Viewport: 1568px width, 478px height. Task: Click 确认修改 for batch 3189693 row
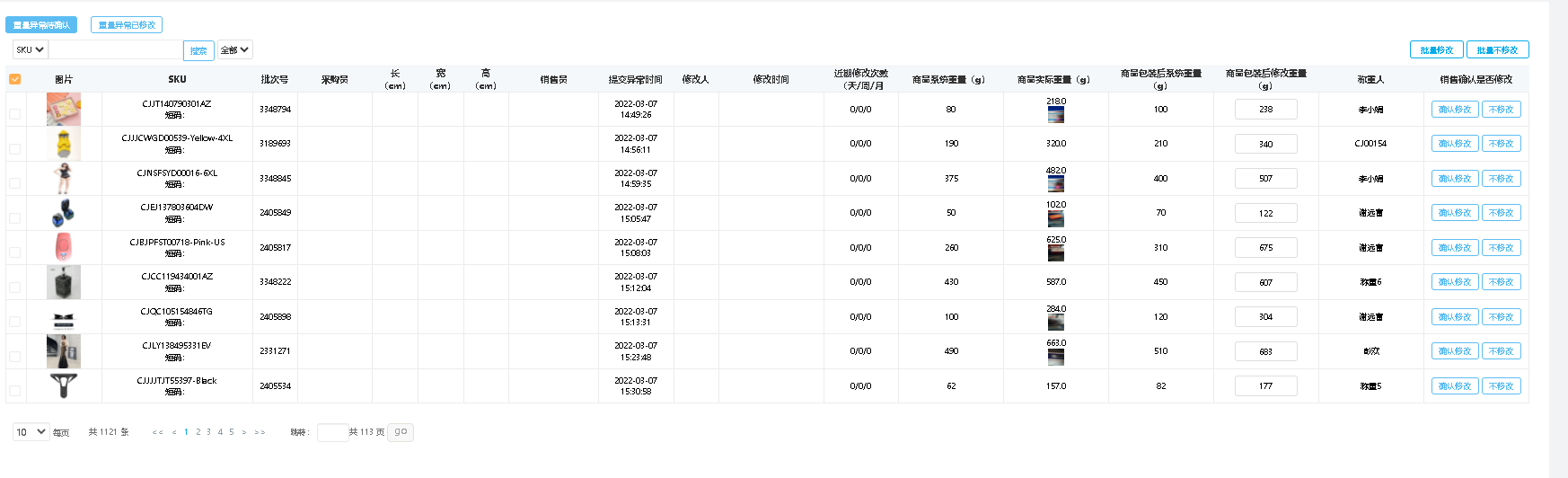tap(1455, 144)
